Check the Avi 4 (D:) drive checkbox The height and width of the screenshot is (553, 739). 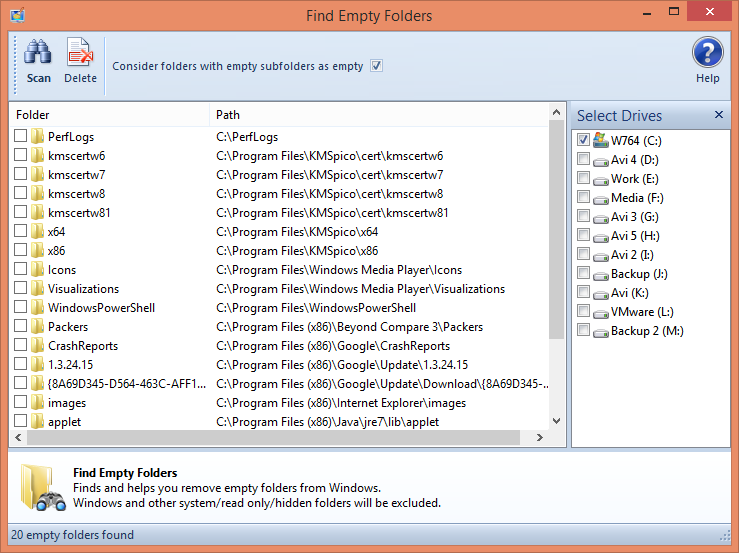[x=583, y=159]
